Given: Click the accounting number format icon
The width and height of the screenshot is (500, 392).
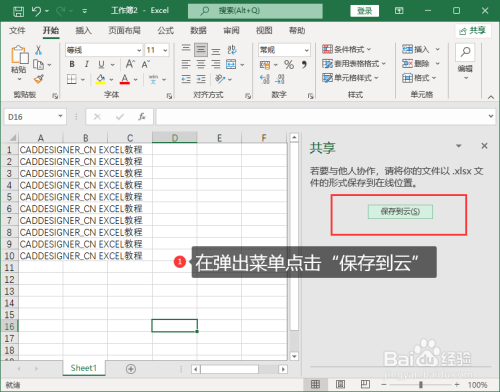Looking at the screenshot, I should click(x=265, y=65).
